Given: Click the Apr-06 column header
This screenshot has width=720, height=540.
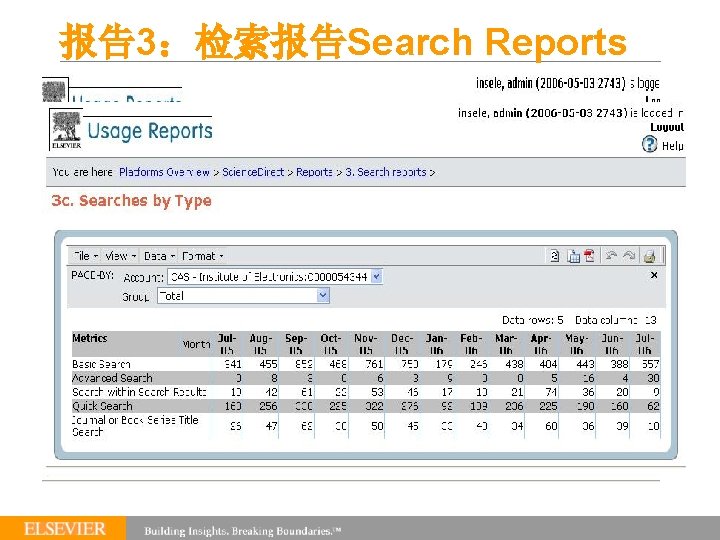Looking at the screenshot, I should point(540,344).
